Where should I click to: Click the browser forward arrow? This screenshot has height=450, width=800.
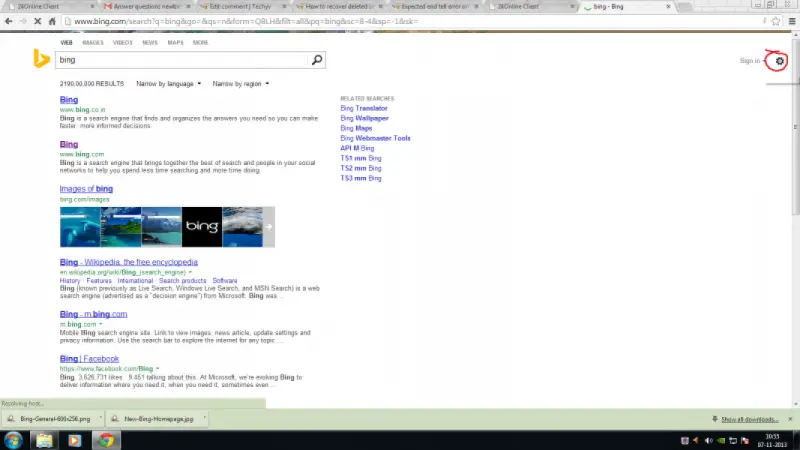pyautogui.click(x=23, y=21)
